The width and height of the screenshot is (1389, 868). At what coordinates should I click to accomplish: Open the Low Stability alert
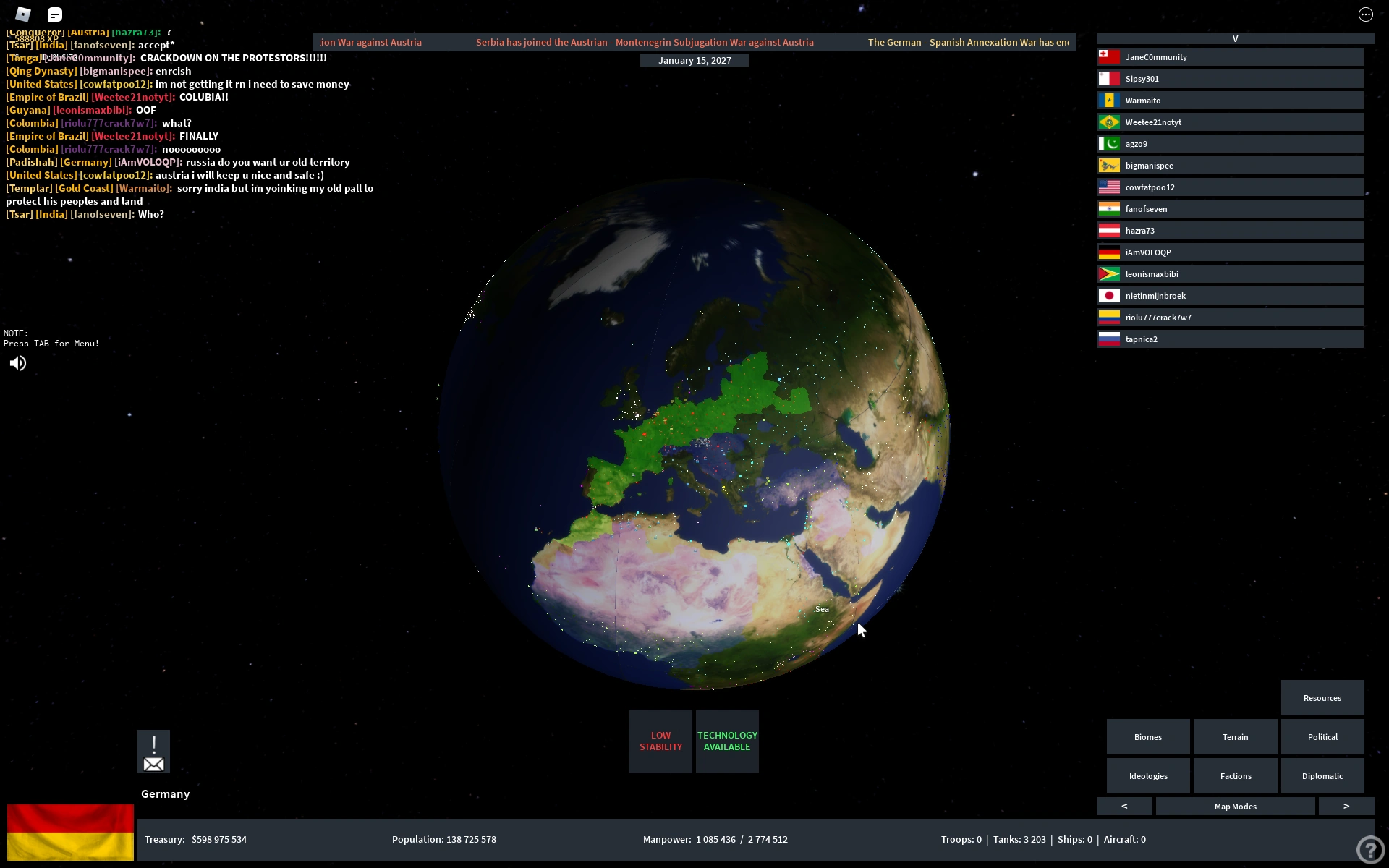click(x=660, y=741)
